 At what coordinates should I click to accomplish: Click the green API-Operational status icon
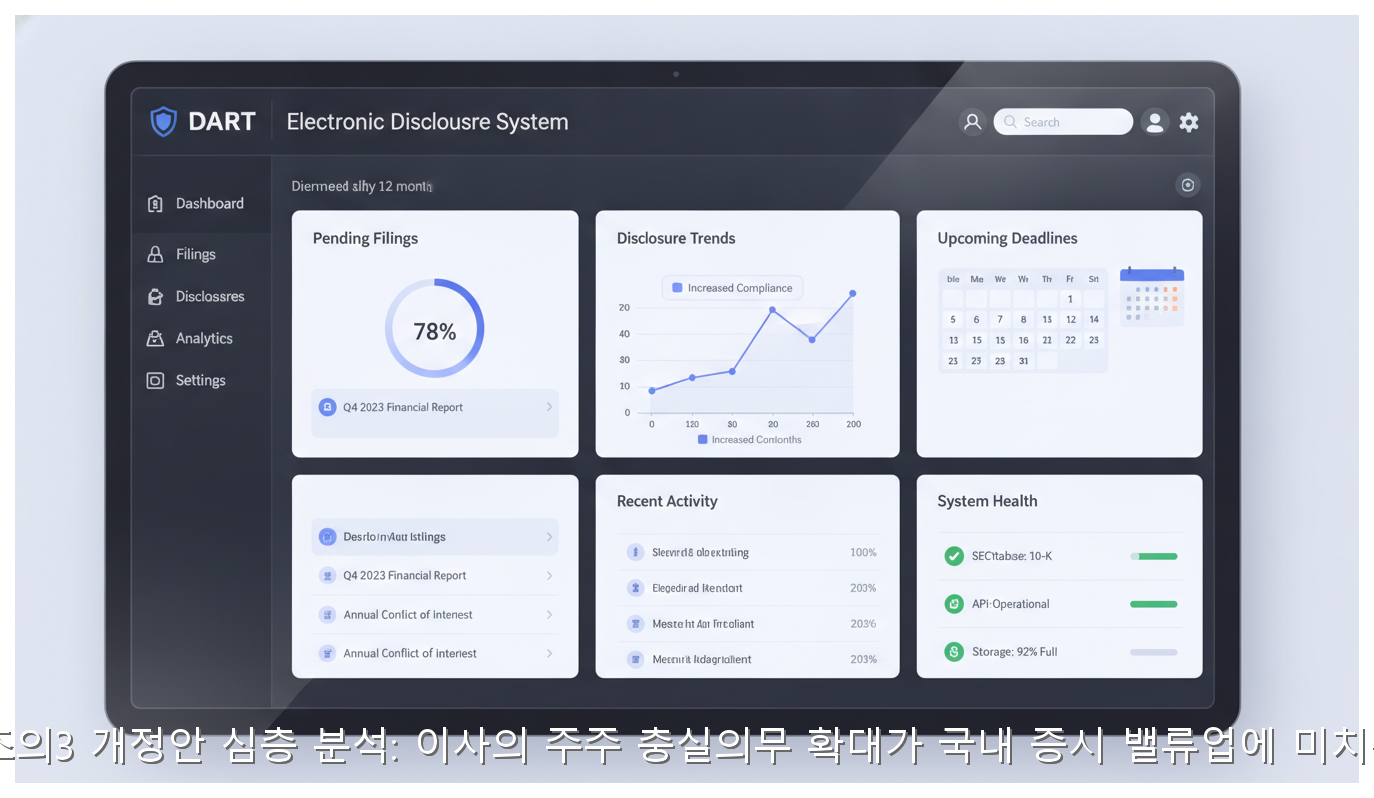(x=954, y=604)
